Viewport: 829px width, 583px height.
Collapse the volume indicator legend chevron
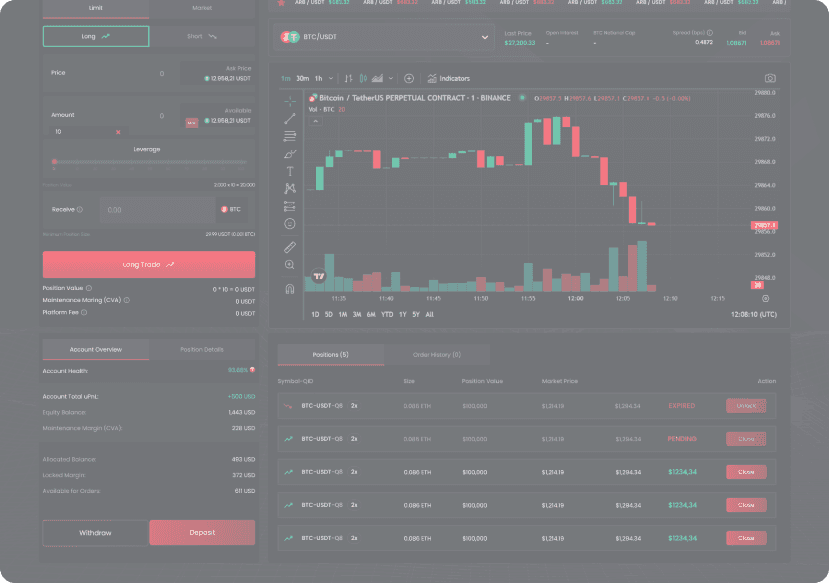315,121
